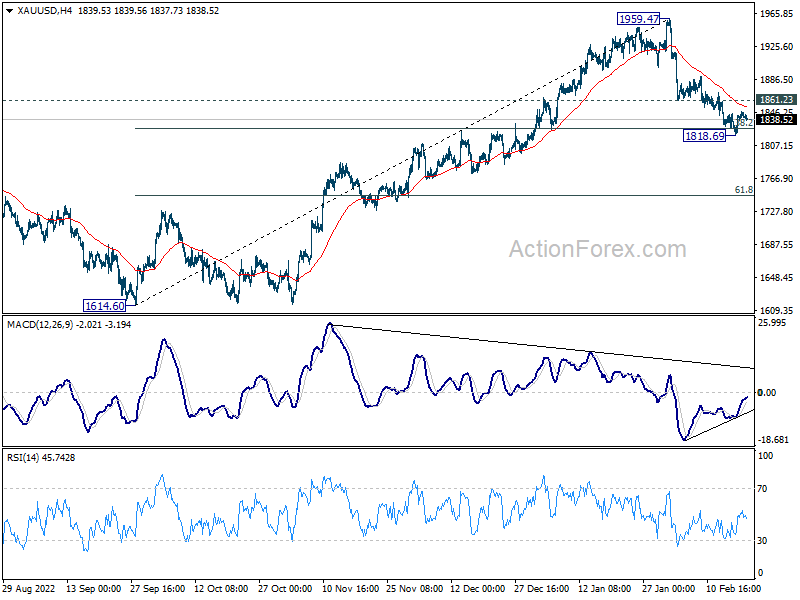Select the RSI(14) 45.7428 indicator label
Image resolution: width=800 pixels, height=600 pixels.
click(x=41, y=458)
